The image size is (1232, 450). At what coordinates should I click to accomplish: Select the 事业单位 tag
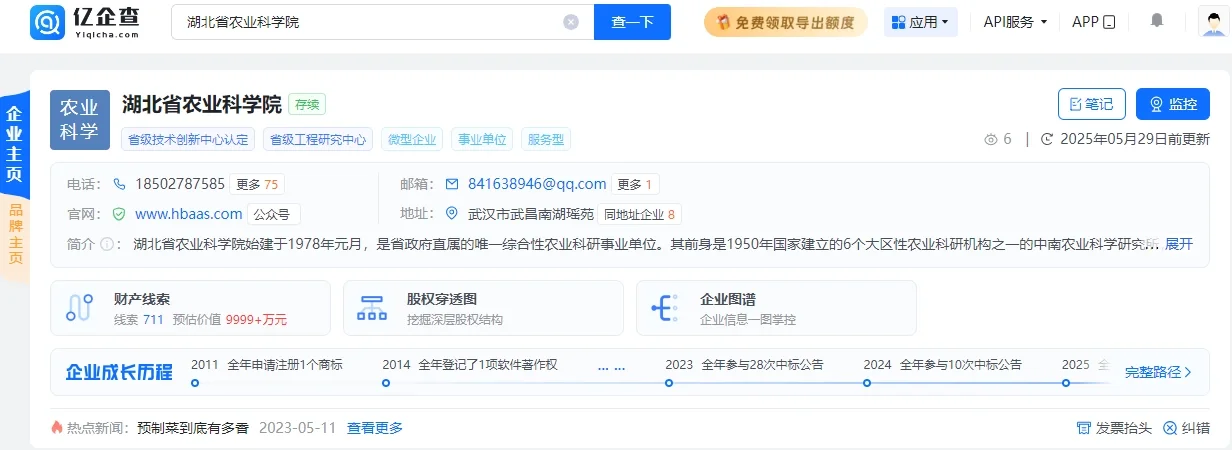[x=482, y=139]
